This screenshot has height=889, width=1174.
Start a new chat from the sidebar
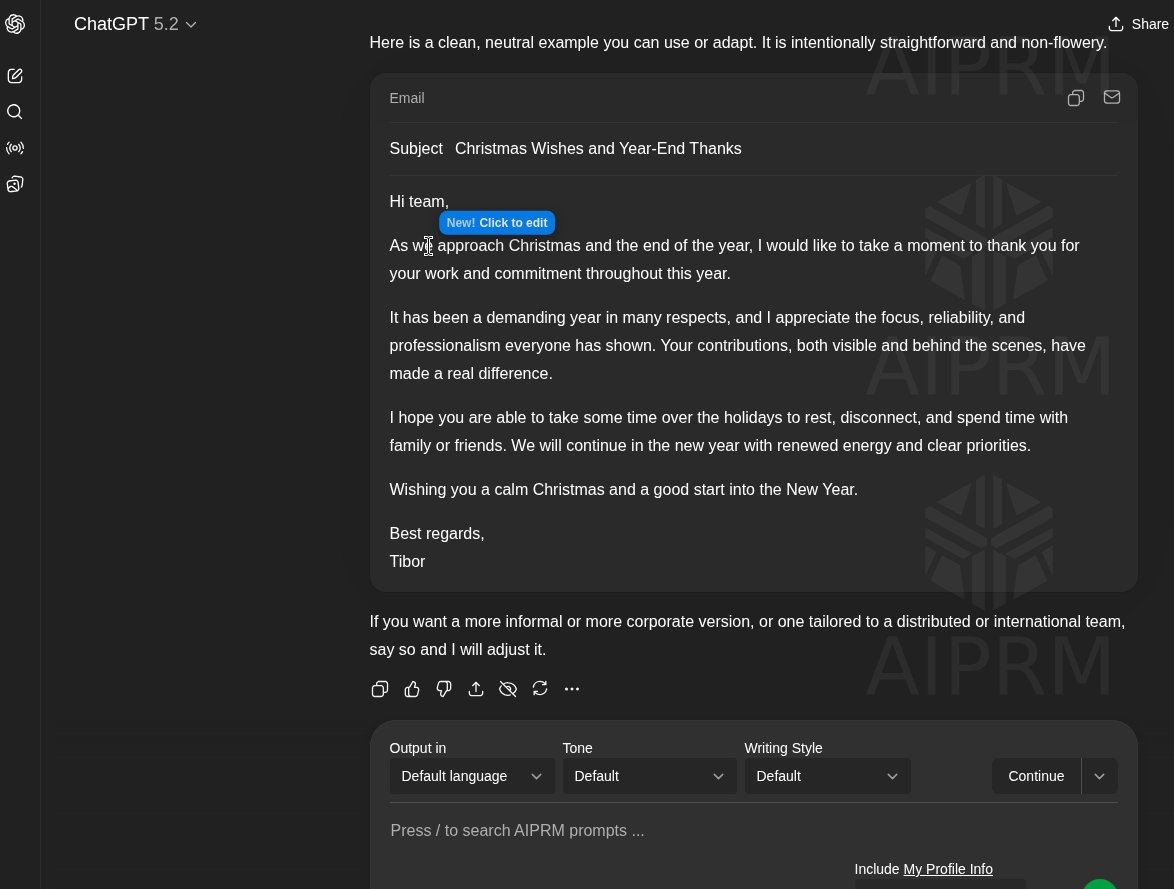15,75
